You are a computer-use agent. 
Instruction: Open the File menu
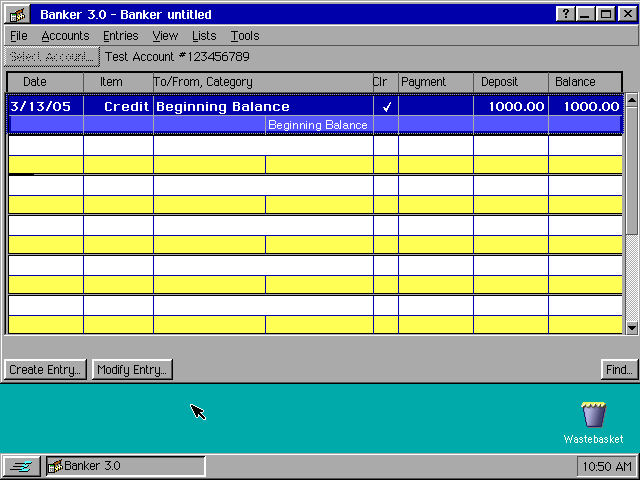pos(19,36)
